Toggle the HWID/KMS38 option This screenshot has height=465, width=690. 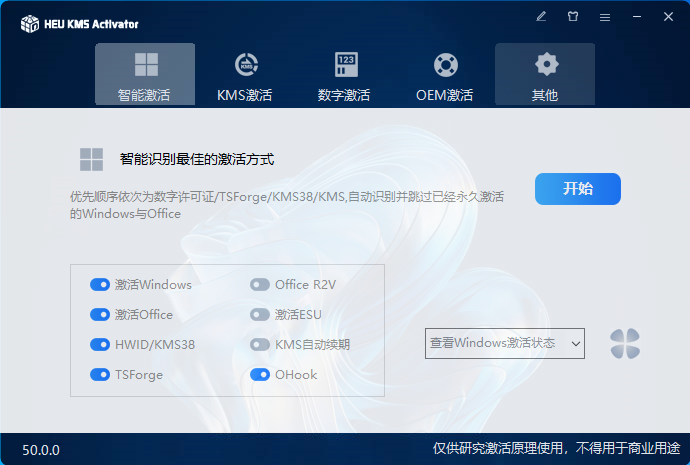100,344
